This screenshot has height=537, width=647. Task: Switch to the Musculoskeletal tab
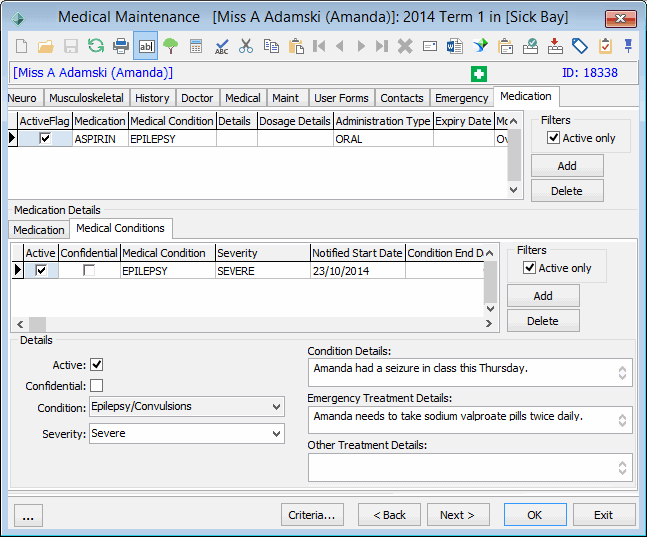(86, 98)
